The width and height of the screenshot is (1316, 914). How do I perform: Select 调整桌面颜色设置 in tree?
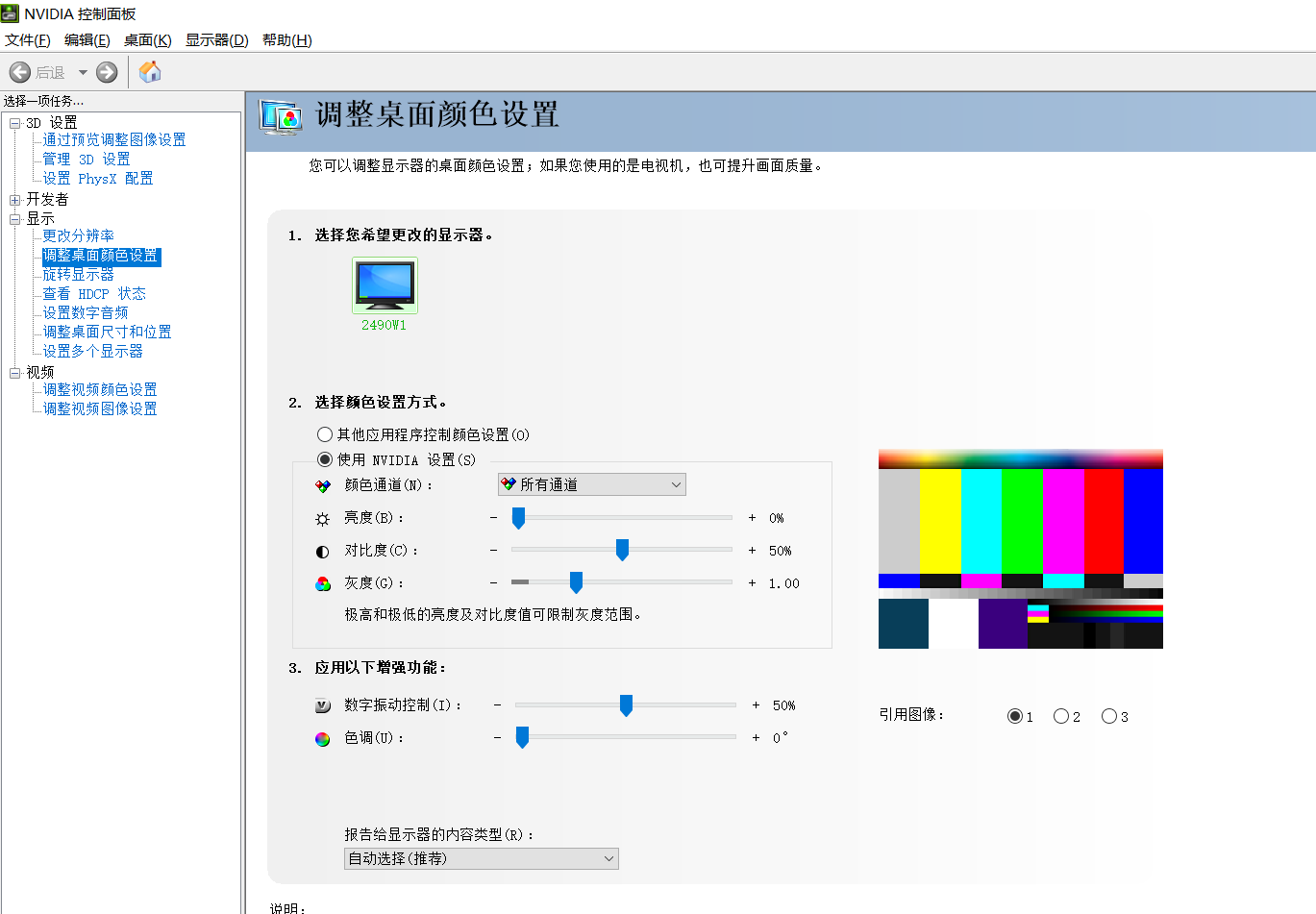pos(100,256)
